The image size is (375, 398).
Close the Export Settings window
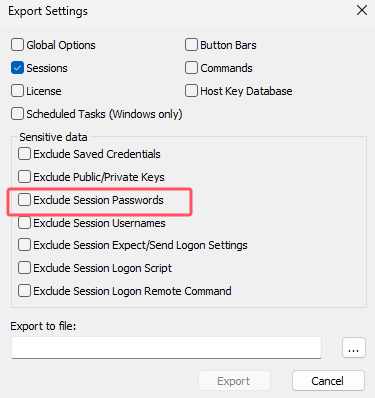point(362,10)
